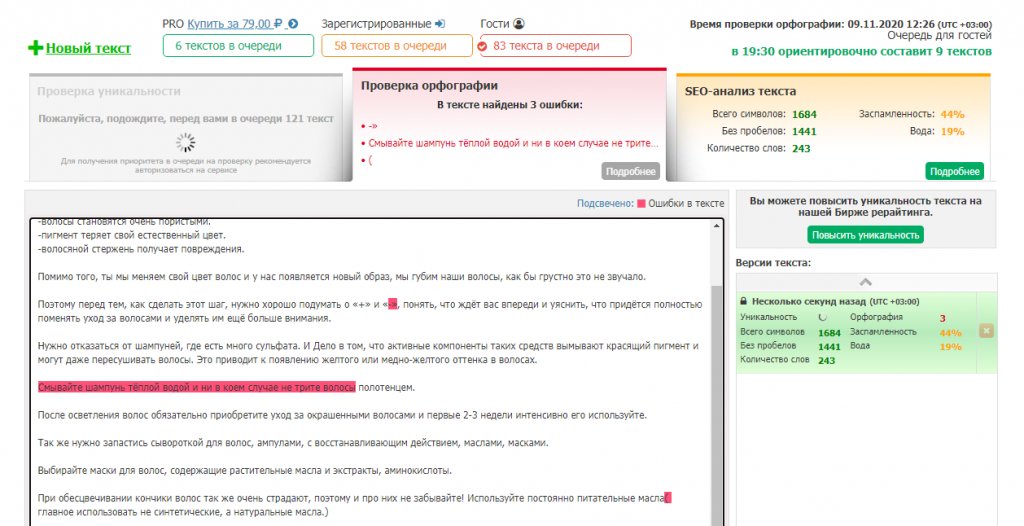Screen dimensions: 1024x526
Task: Click the loading spinner in uniqueness panel
Action: click(x=185, y=142)
